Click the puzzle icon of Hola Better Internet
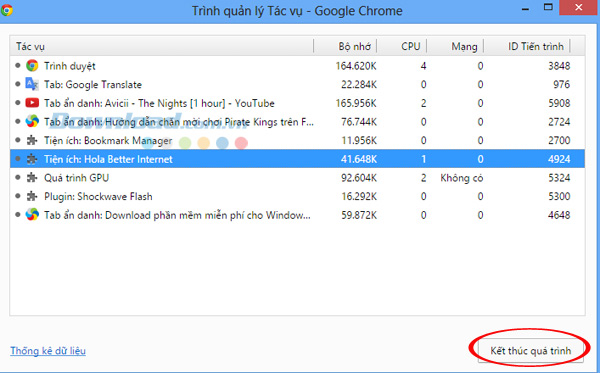600x373 pixels. [32, 159]
